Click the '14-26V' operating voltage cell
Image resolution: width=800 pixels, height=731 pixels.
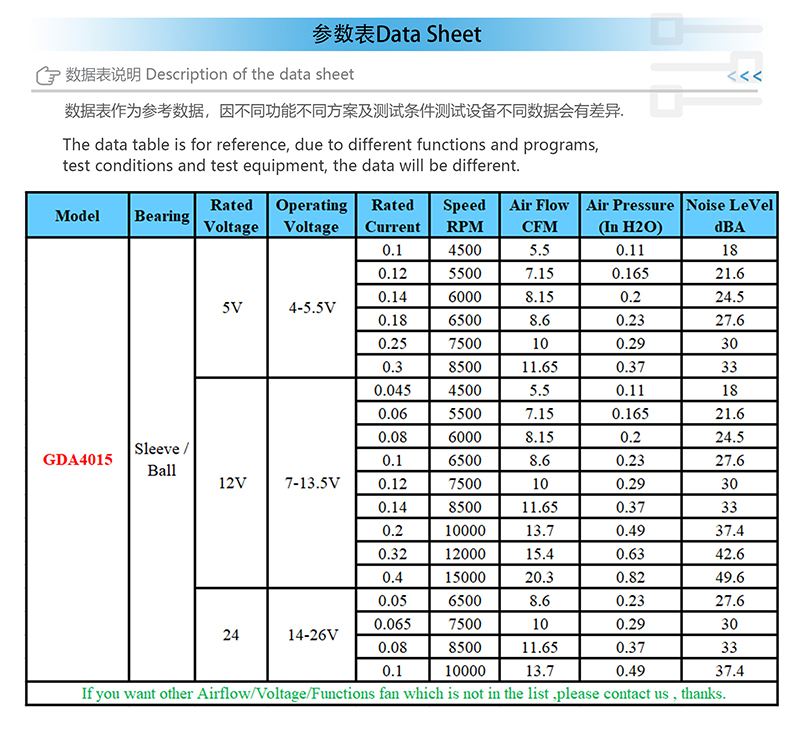click(x=312, y=635)
